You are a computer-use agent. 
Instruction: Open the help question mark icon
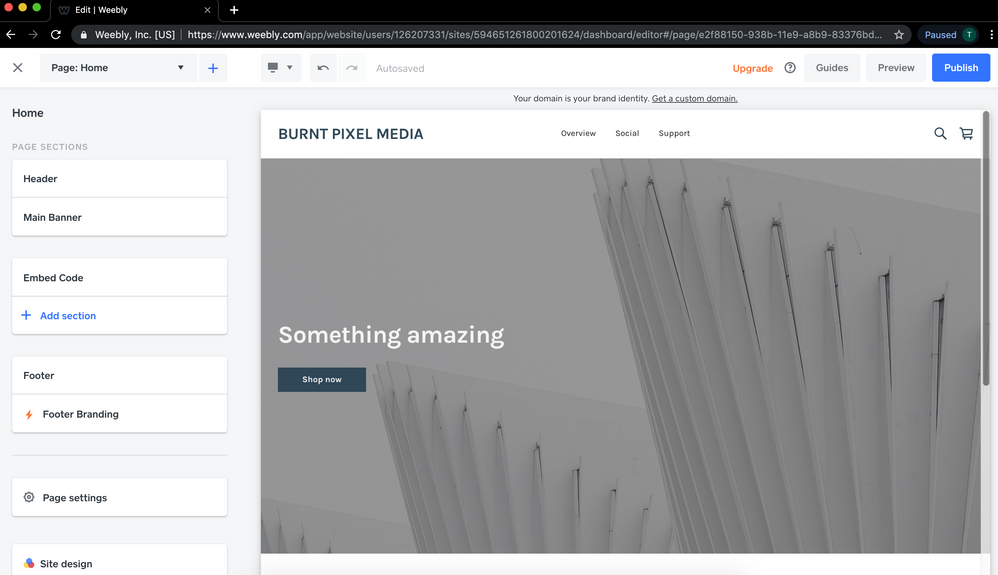pos(790,68)
